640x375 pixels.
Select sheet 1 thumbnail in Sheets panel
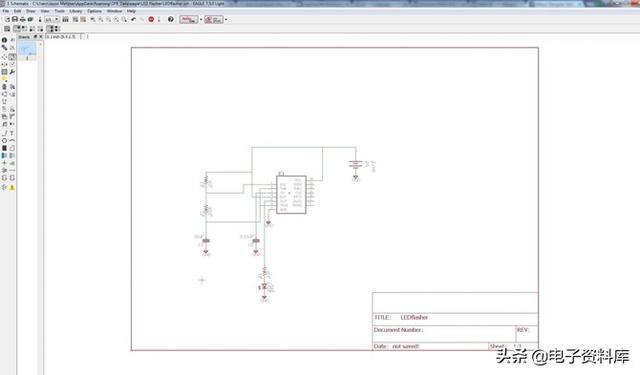pos(27,52)
